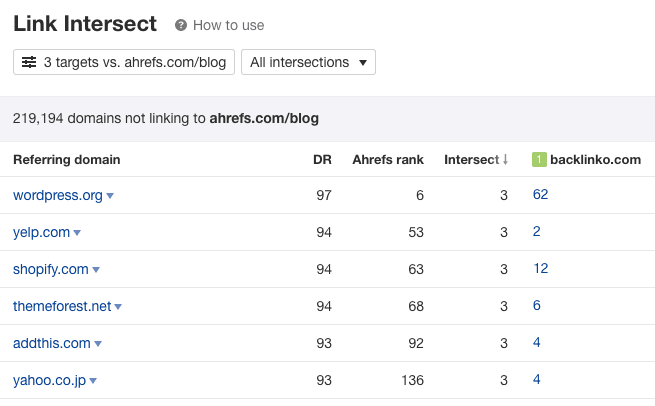Expand the addthis.com dropdown arrow
Viewport: 655px width, 406px height.
98,344
